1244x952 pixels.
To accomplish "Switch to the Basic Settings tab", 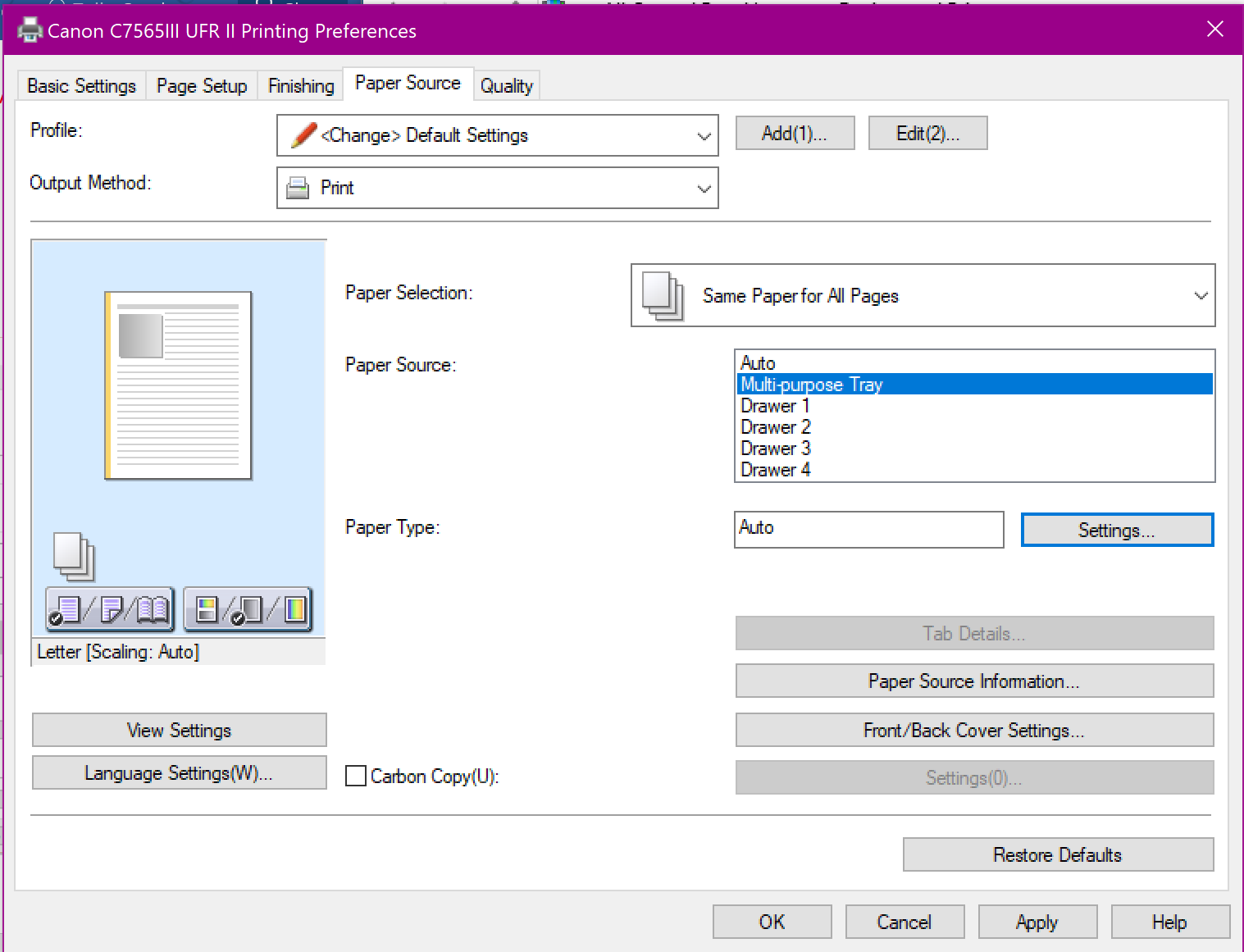I will [x=81, y=85].
